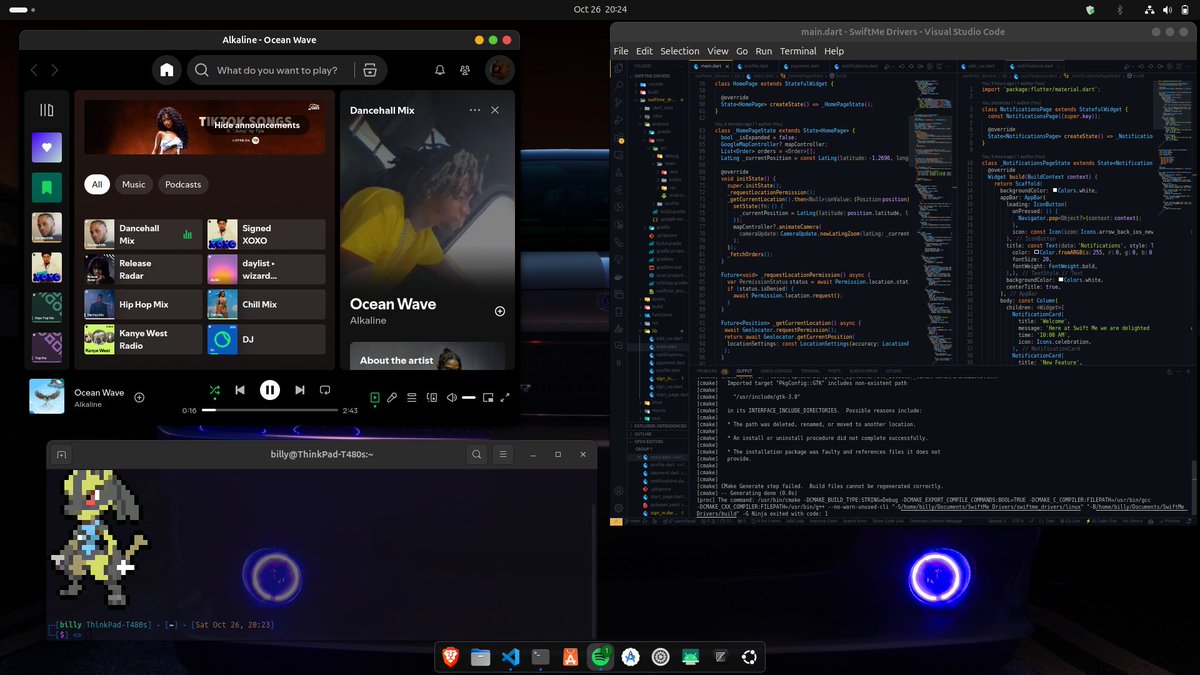Click Hide announcements on banner
Image resolution: width=1200 pixels, height=675 pixels.
click(x=257, y=126)
